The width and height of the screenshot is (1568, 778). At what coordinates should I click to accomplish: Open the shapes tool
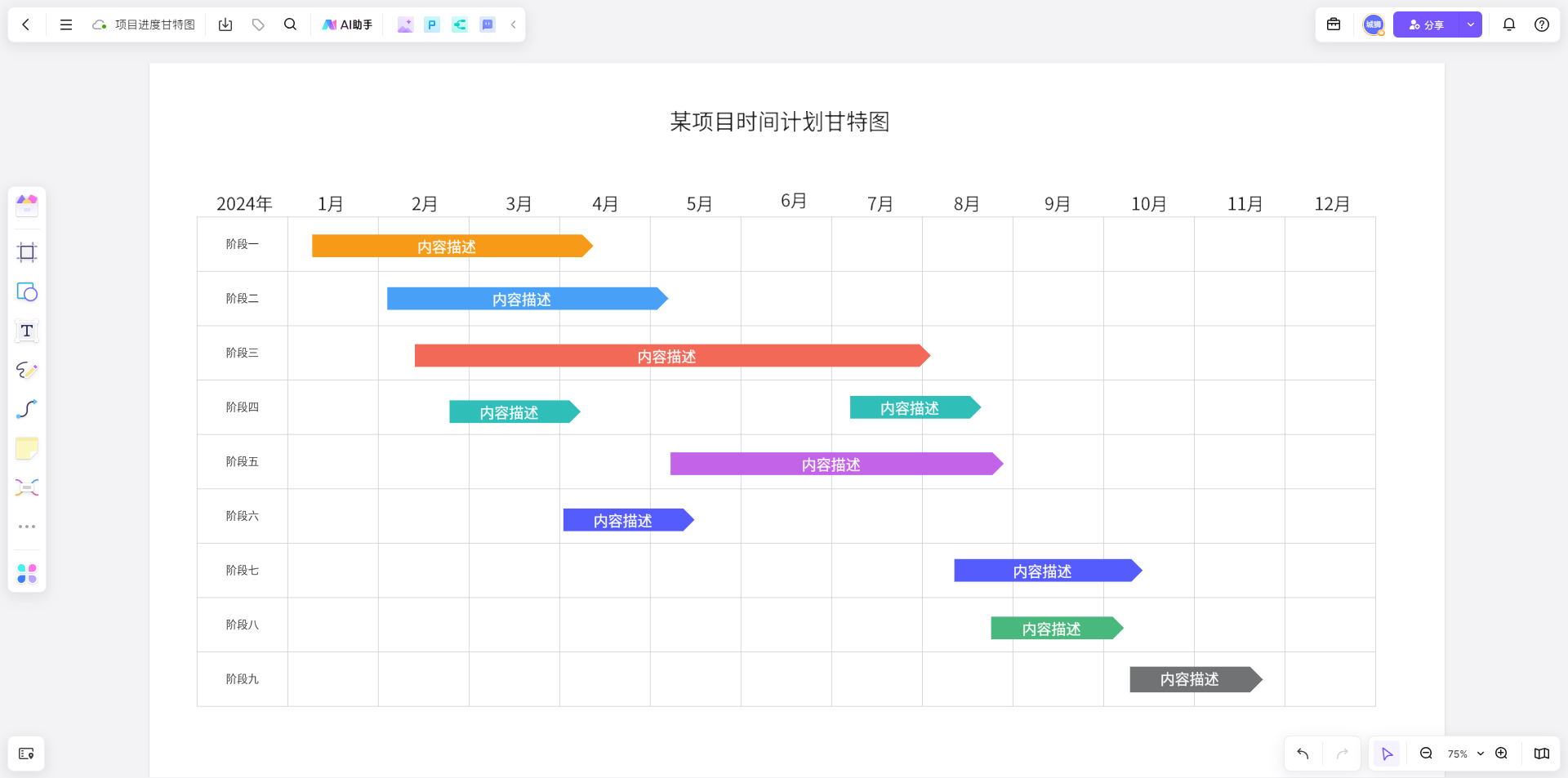tap(27, 291)
